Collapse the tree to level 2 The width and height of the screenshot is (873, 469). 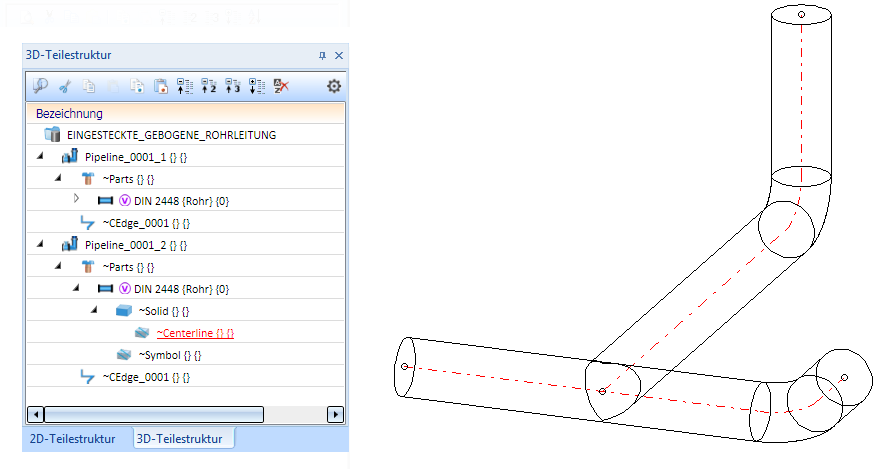[x=209, y=86]
